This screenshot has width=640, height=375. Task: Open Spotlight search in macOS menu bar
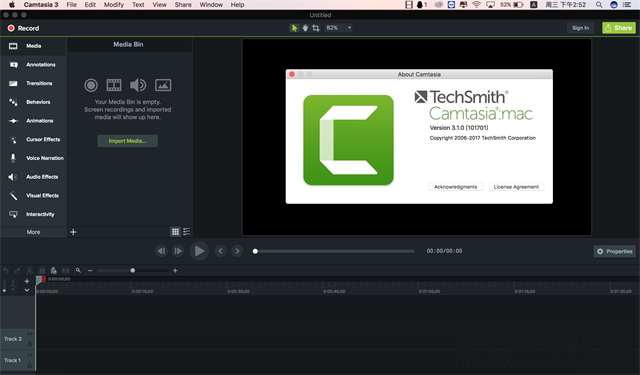coord(599,5)
